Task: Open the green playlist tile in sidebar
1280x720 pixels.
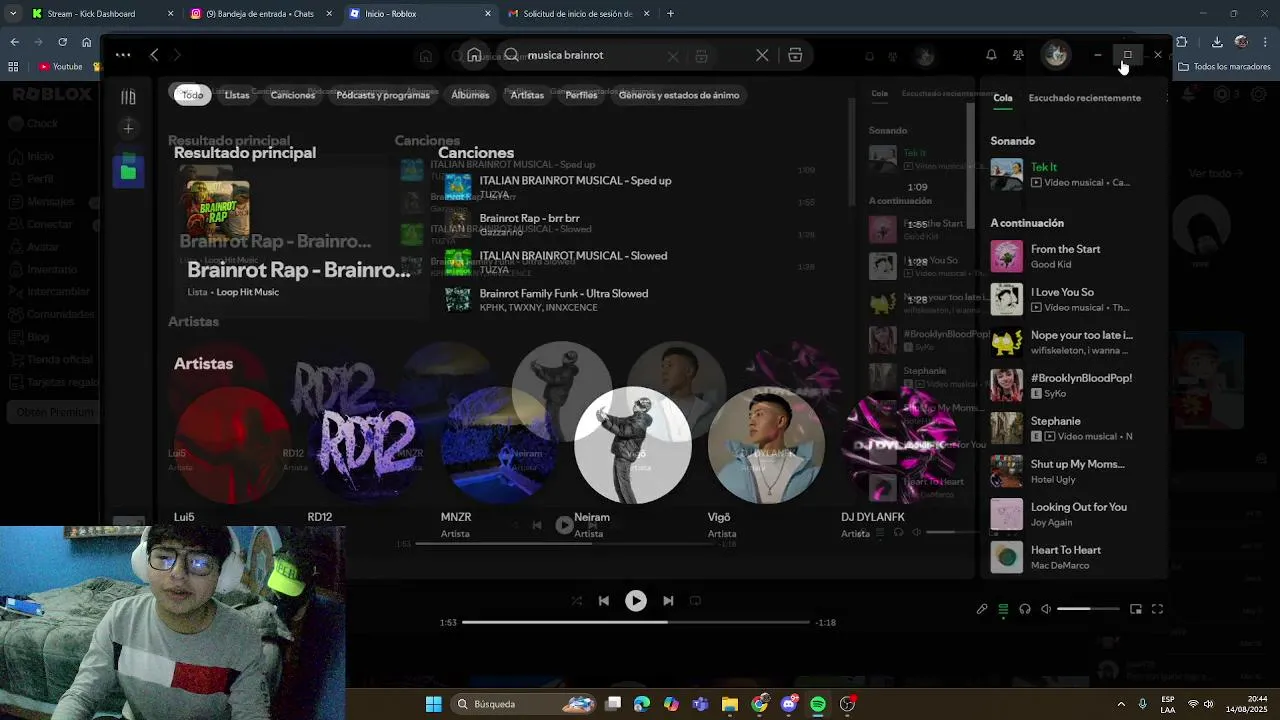Action: (x=128, y=172)
